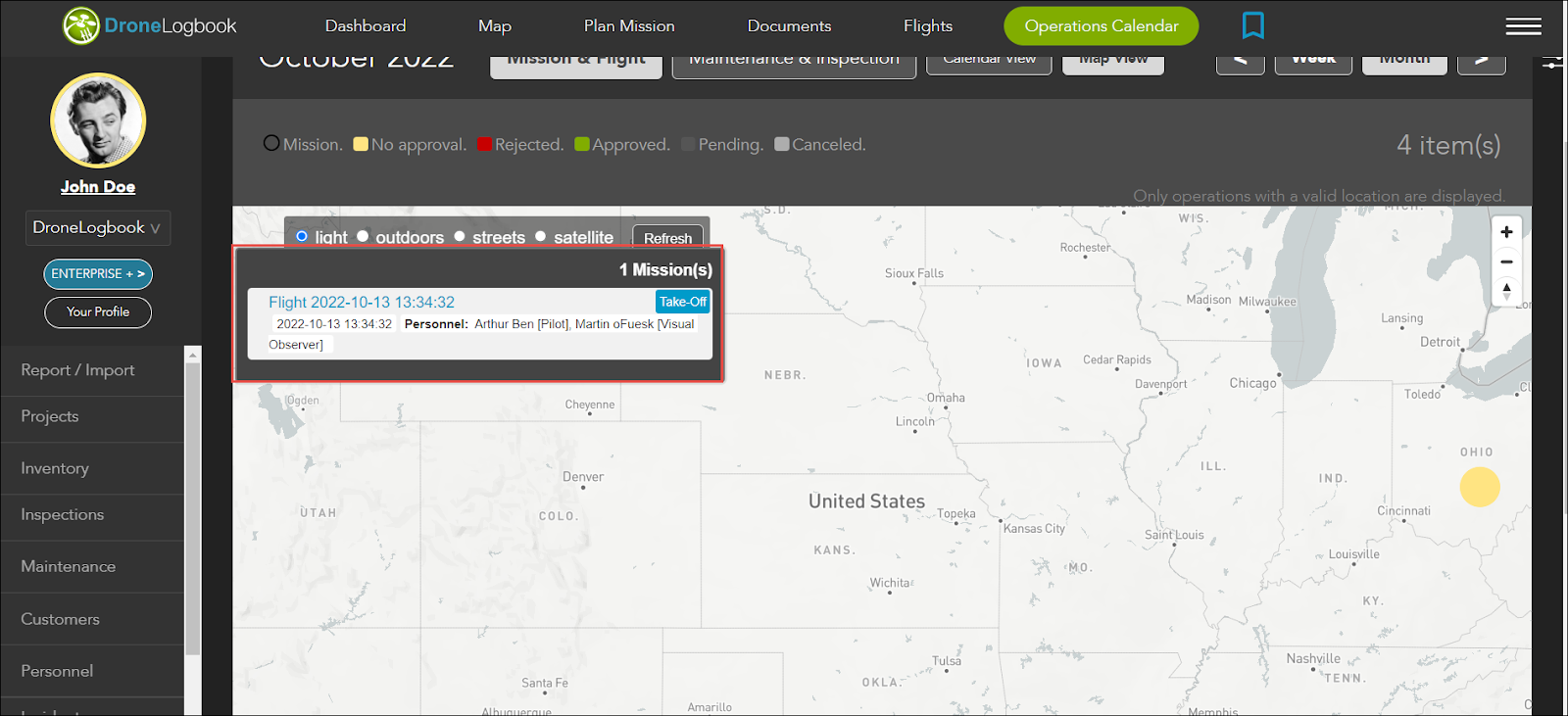Open Dashboard from top navigation
Viewport: 1568px width, 716px height.
coord(366,25)
